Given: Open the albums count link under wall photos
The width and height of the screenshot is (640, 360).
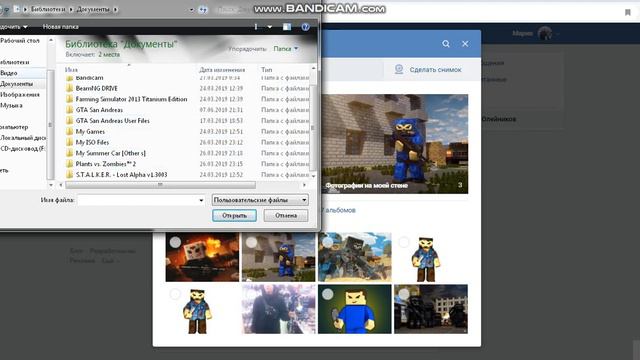Looking at the screenshot, I should [338, 210].
